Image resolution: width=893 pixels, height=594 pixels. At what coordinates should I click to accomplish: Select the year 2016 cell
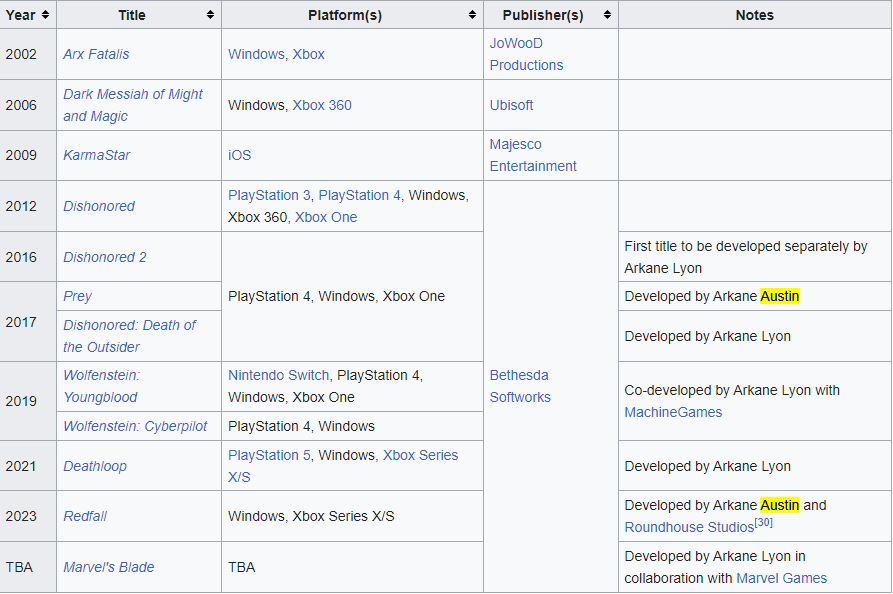pyautogui.click(x=28, y=257)
